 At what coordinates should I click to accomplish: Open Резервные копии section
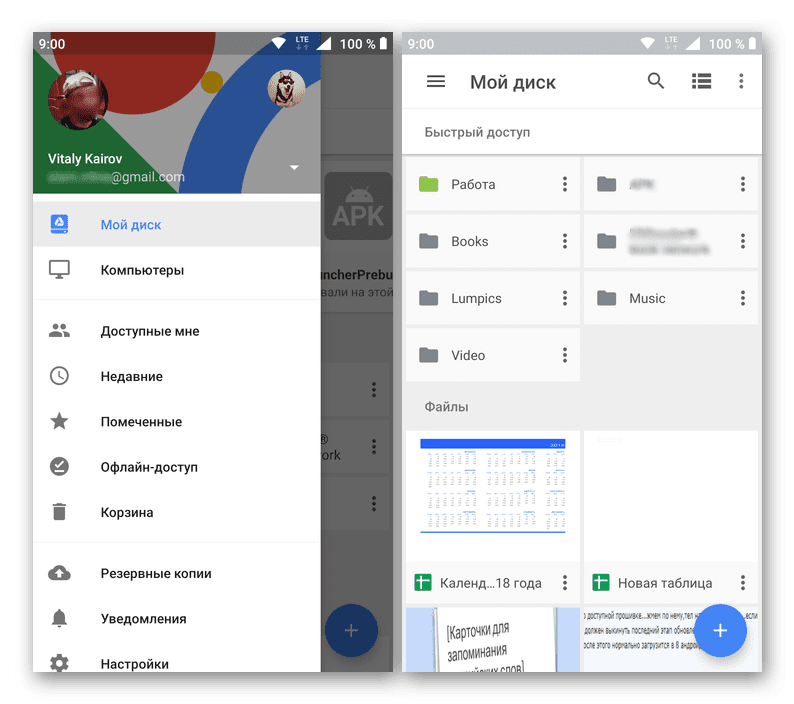pyautogui.click(x=177, y=573)
